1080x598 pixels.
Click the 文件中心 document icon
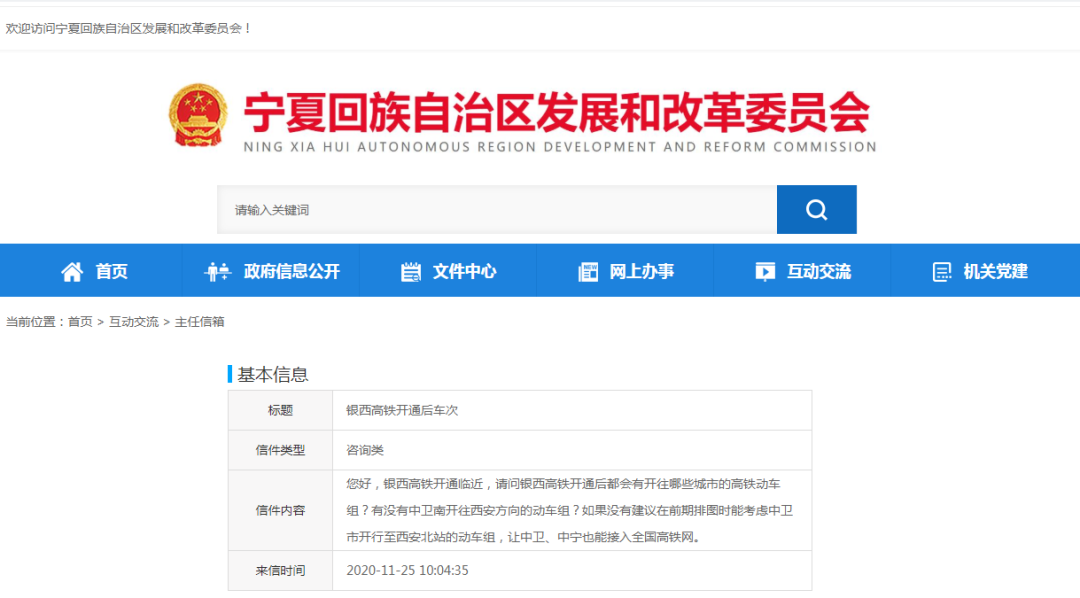pyautogui.click(x=409, y=270)
